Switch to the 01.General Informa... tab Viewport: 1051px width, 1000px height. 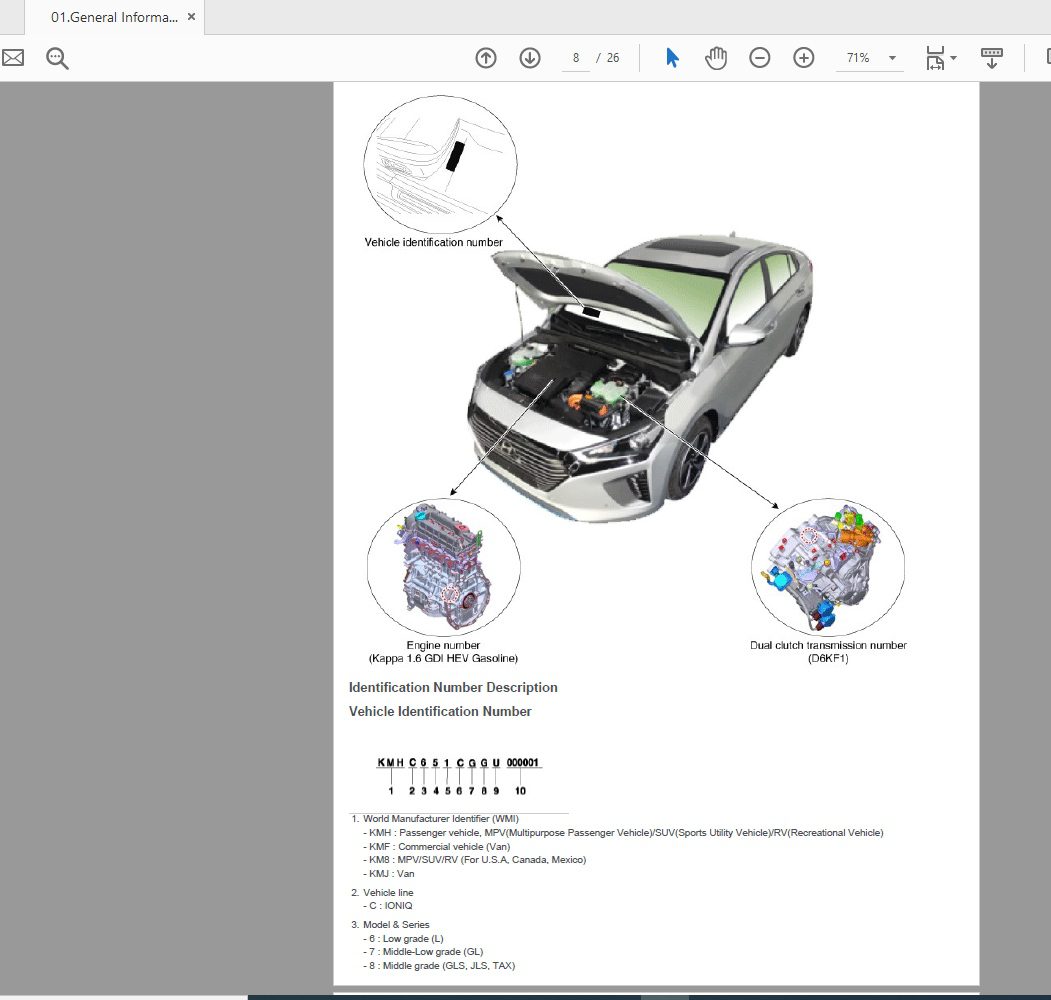click(x=114, y=17)
